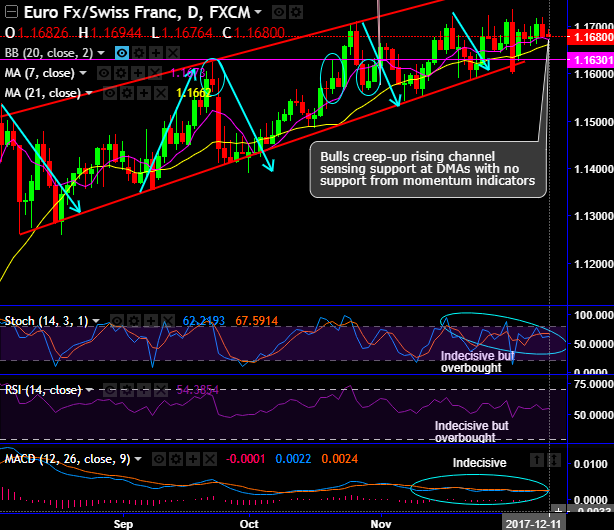The image size is (614, 530).
Task: Toggle the RSI indicator eye icon
Action: coord(110,390)
